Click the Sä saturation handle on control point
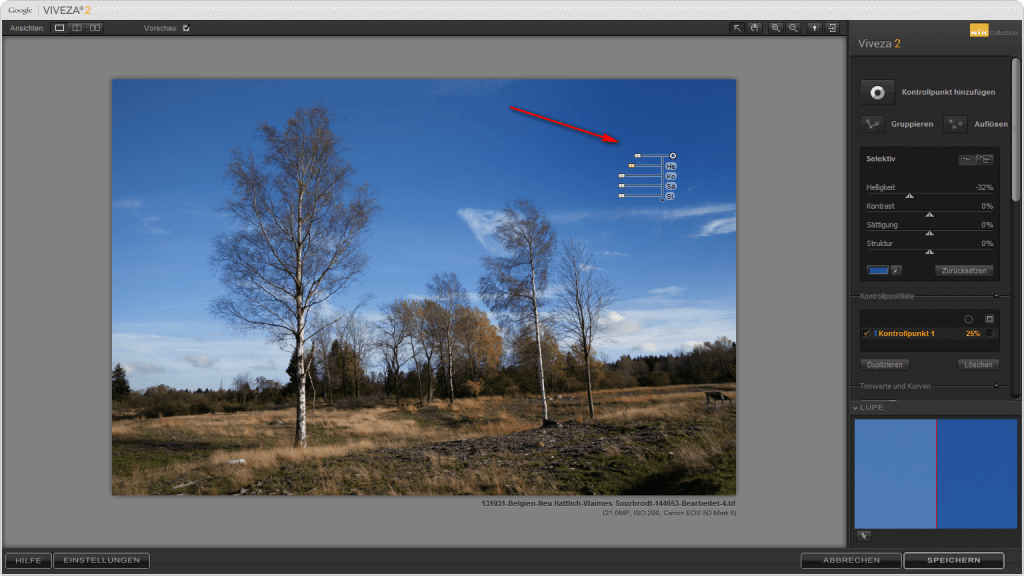1024x576 pixels. coord(622,185)
